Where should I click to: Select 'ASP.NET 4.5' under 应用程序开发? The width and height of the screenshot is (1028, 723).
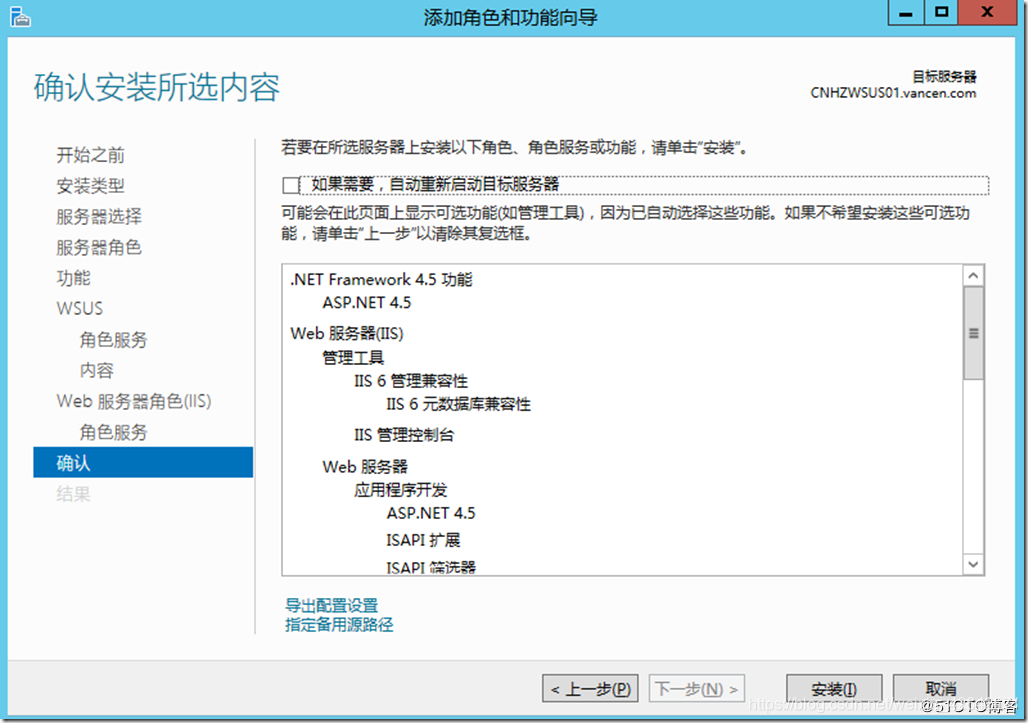pyautogui.click(x=431, y=513)
